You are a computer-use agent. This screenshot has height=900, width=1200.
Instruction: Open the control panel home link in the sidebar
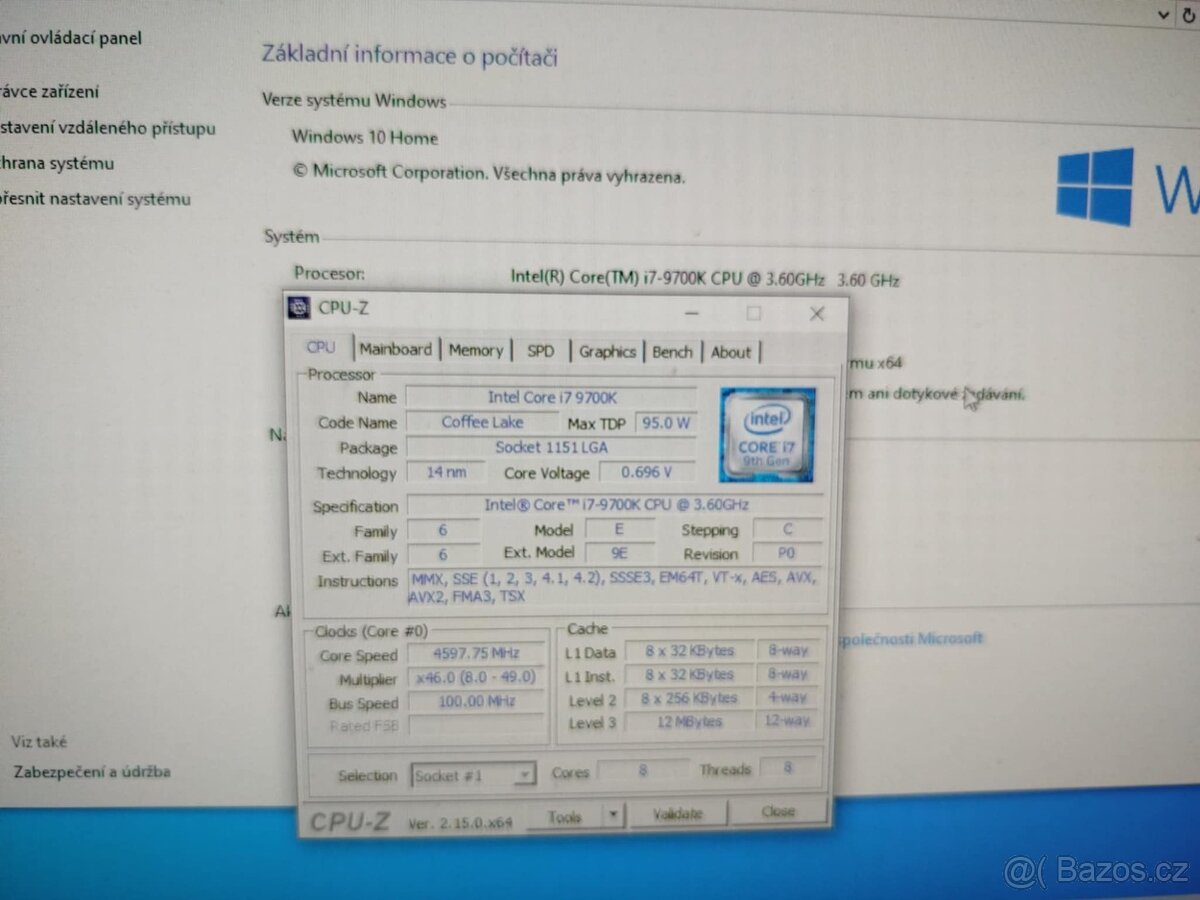click(x=71, y=39)
